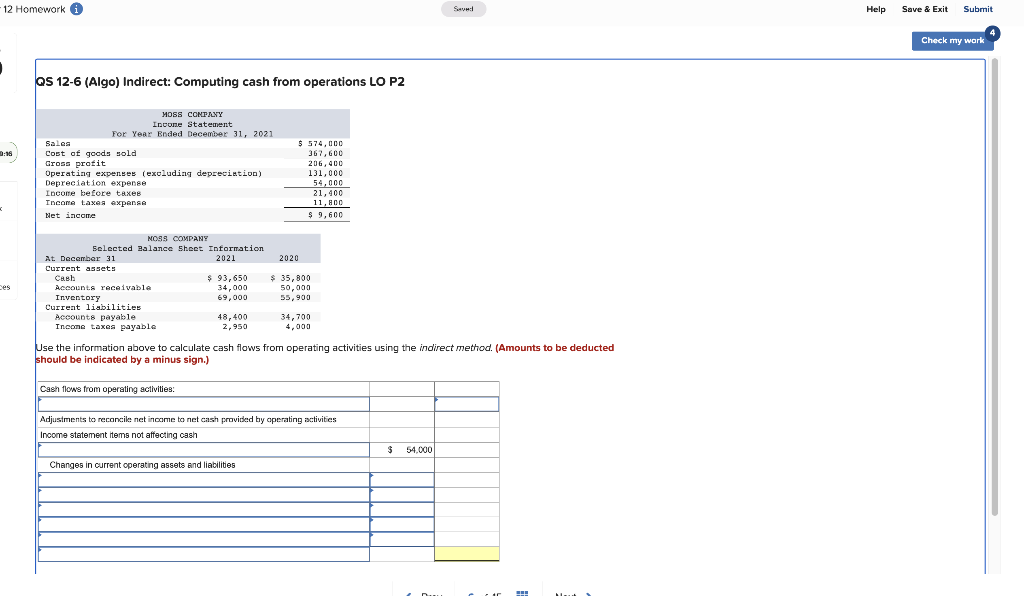The image size is (1024, 596).
Task: Click the Saved status pill at top
Action: (463, 9)
